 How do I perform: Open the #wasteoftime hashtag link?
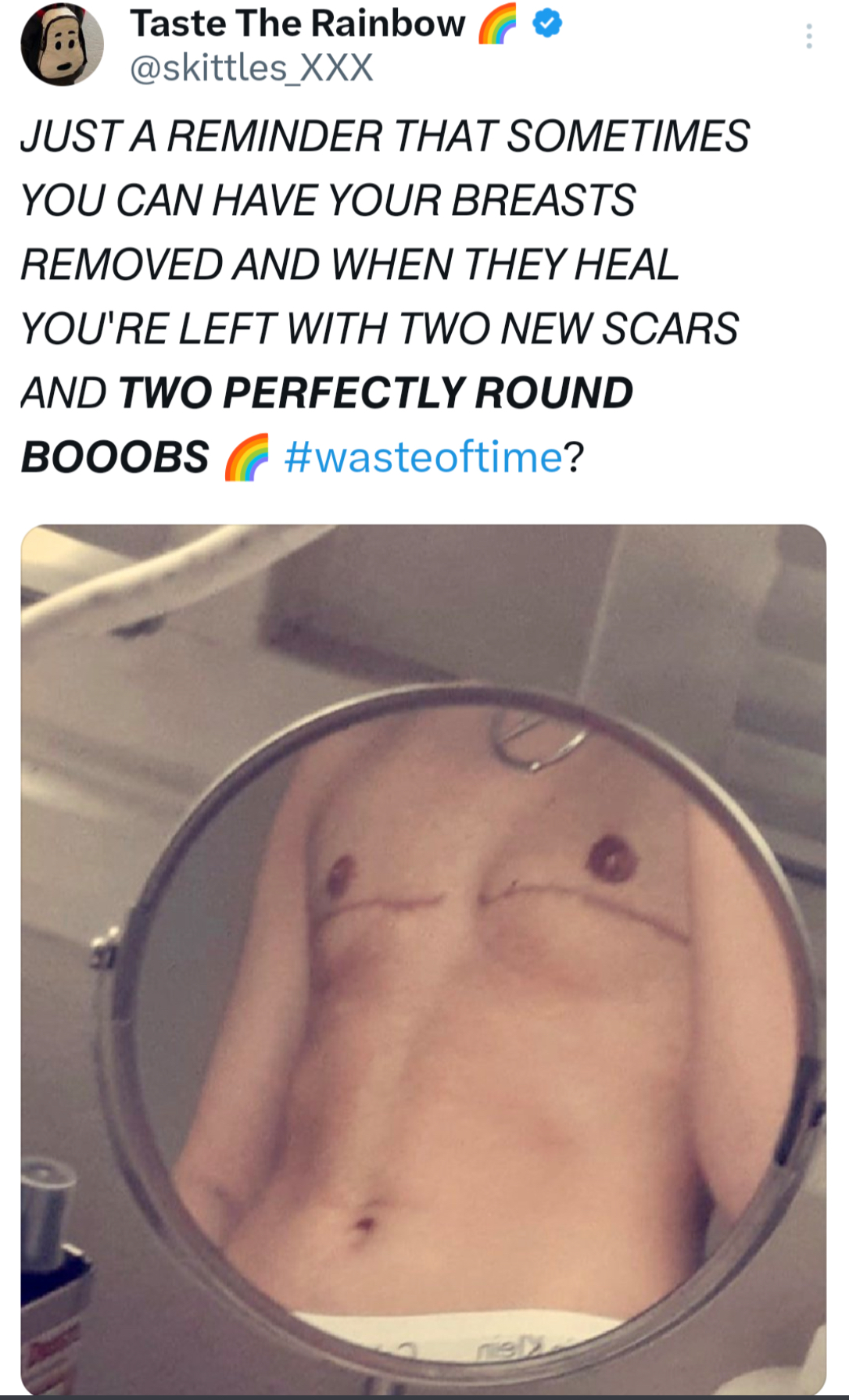click(423, 457)
